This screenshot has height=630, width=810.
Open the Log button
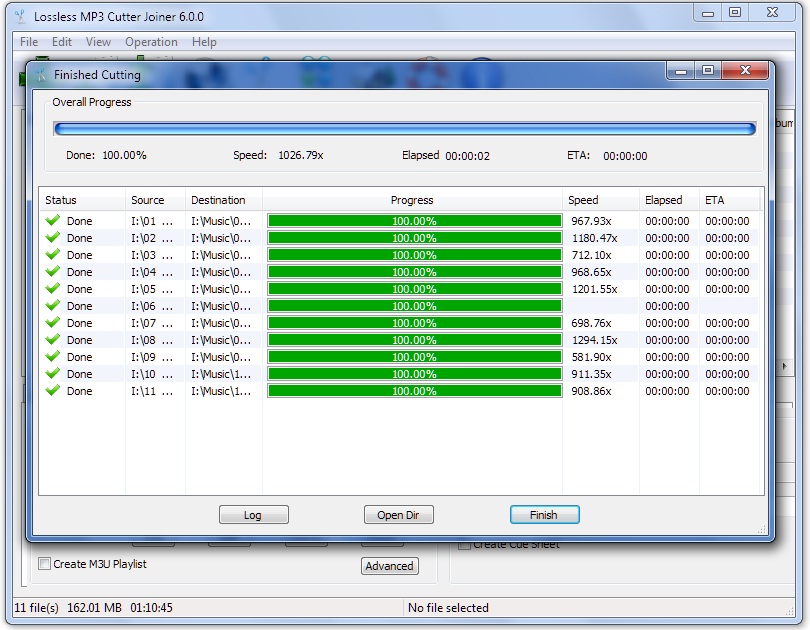click(253, 515)
